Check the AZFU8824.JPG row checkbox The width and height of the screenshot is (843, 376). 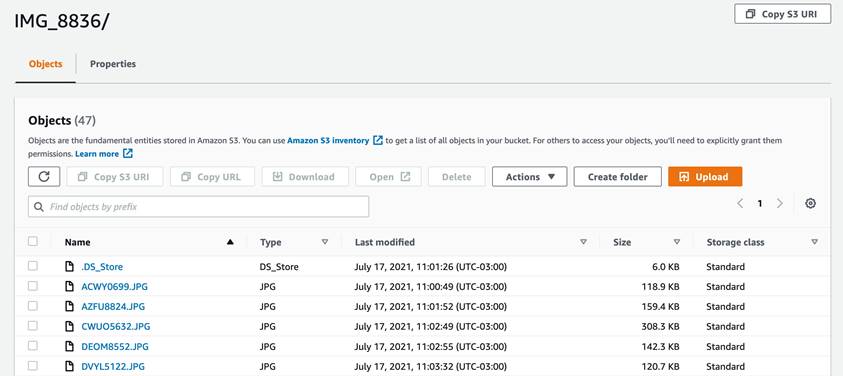[33, 306]
